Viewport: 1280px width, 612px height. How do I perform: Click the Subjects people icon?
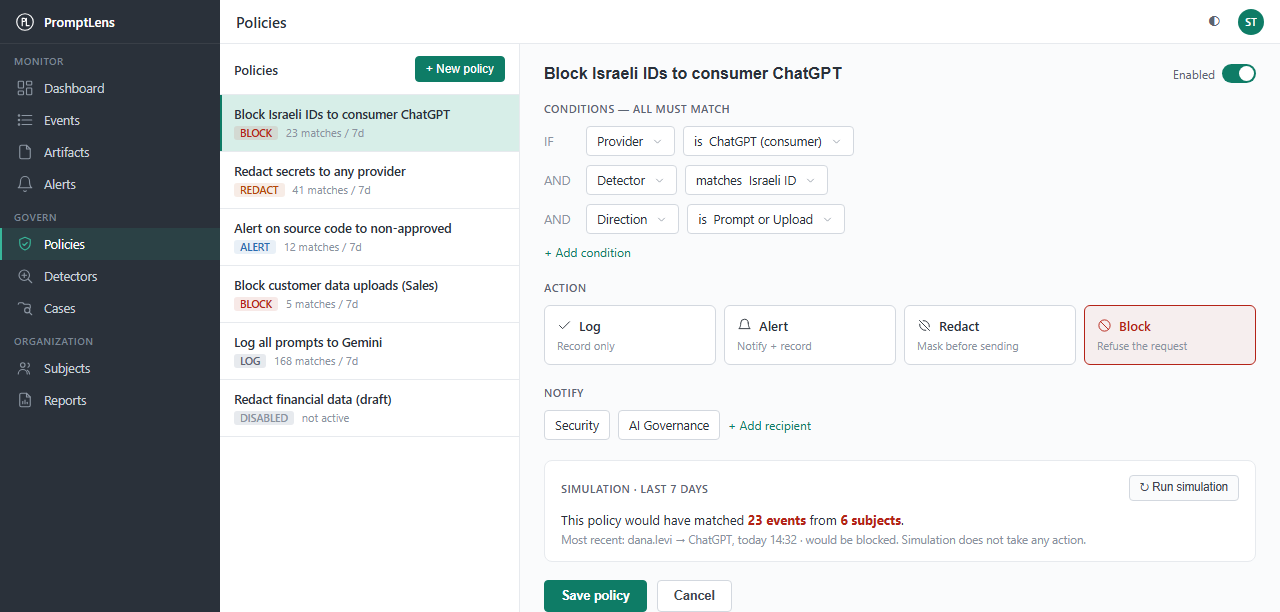click(25, 368)
